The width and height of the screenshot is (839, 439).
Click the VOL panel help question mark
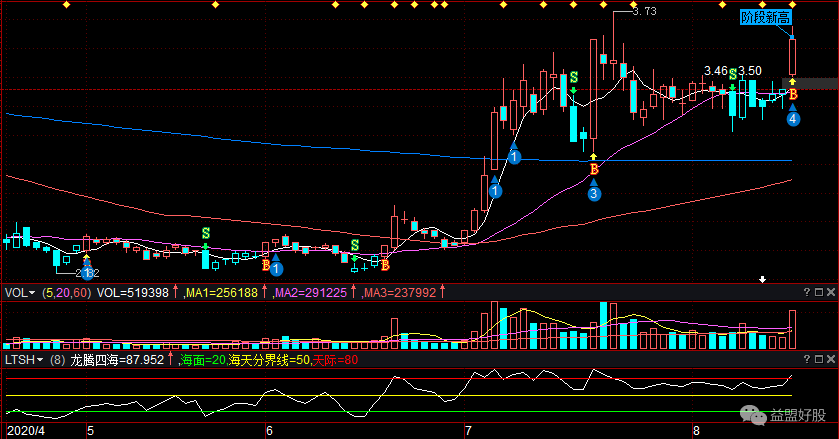[x=807, y=292]
